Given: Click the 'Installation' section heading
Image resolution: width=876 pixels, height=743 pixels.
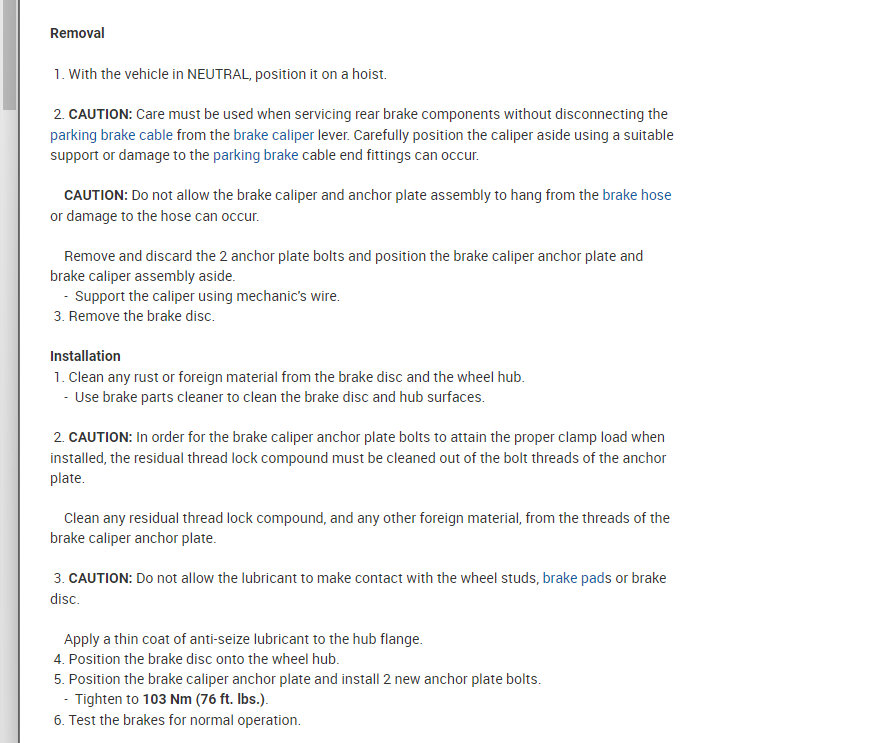Looking at the screenshot, I should [85, 356].
